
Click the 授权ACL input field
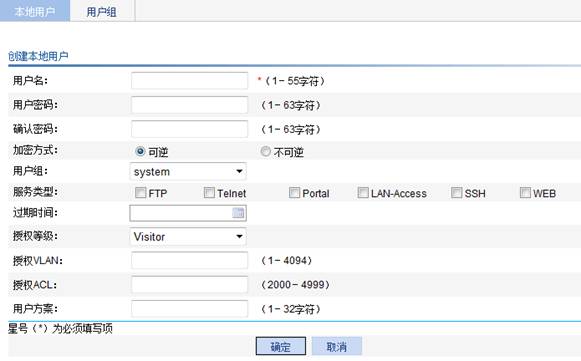pos(189,285)
